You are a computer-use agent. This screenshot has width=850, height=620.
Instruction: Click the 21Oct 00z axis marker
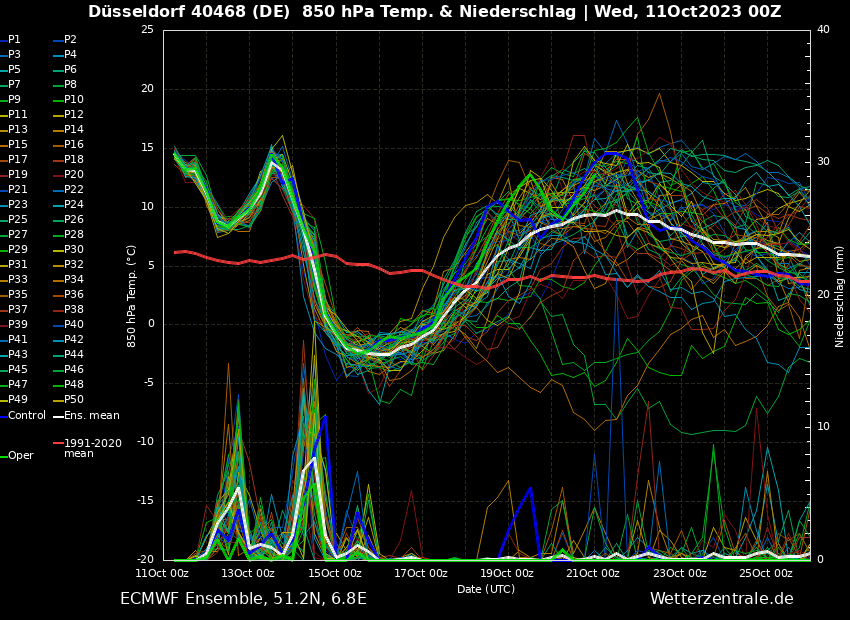[x=593, y=573]
